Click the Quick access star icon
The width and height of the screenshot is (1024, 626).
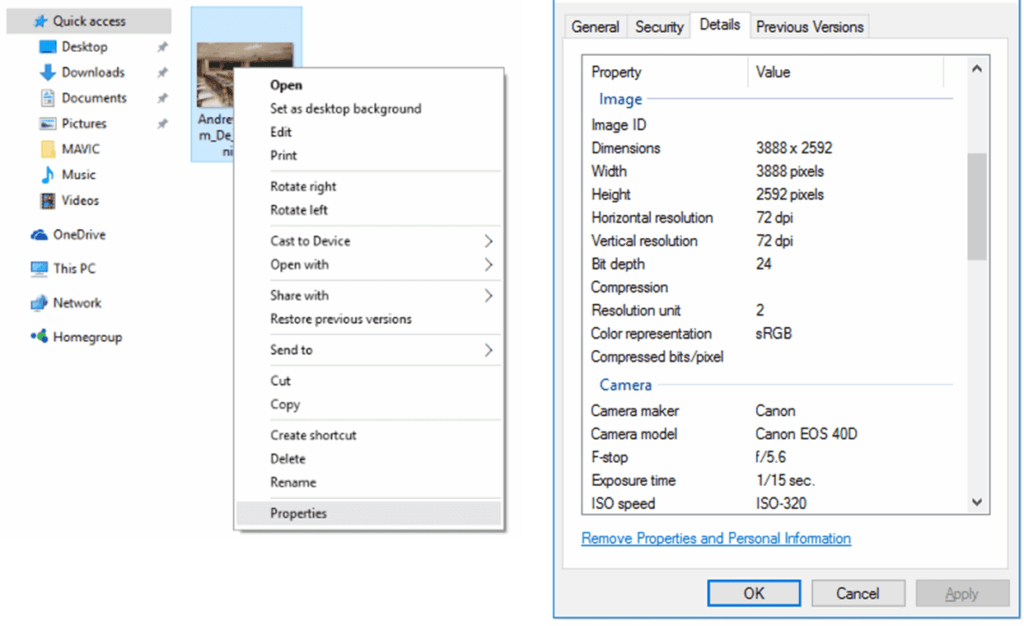[40, 21]
